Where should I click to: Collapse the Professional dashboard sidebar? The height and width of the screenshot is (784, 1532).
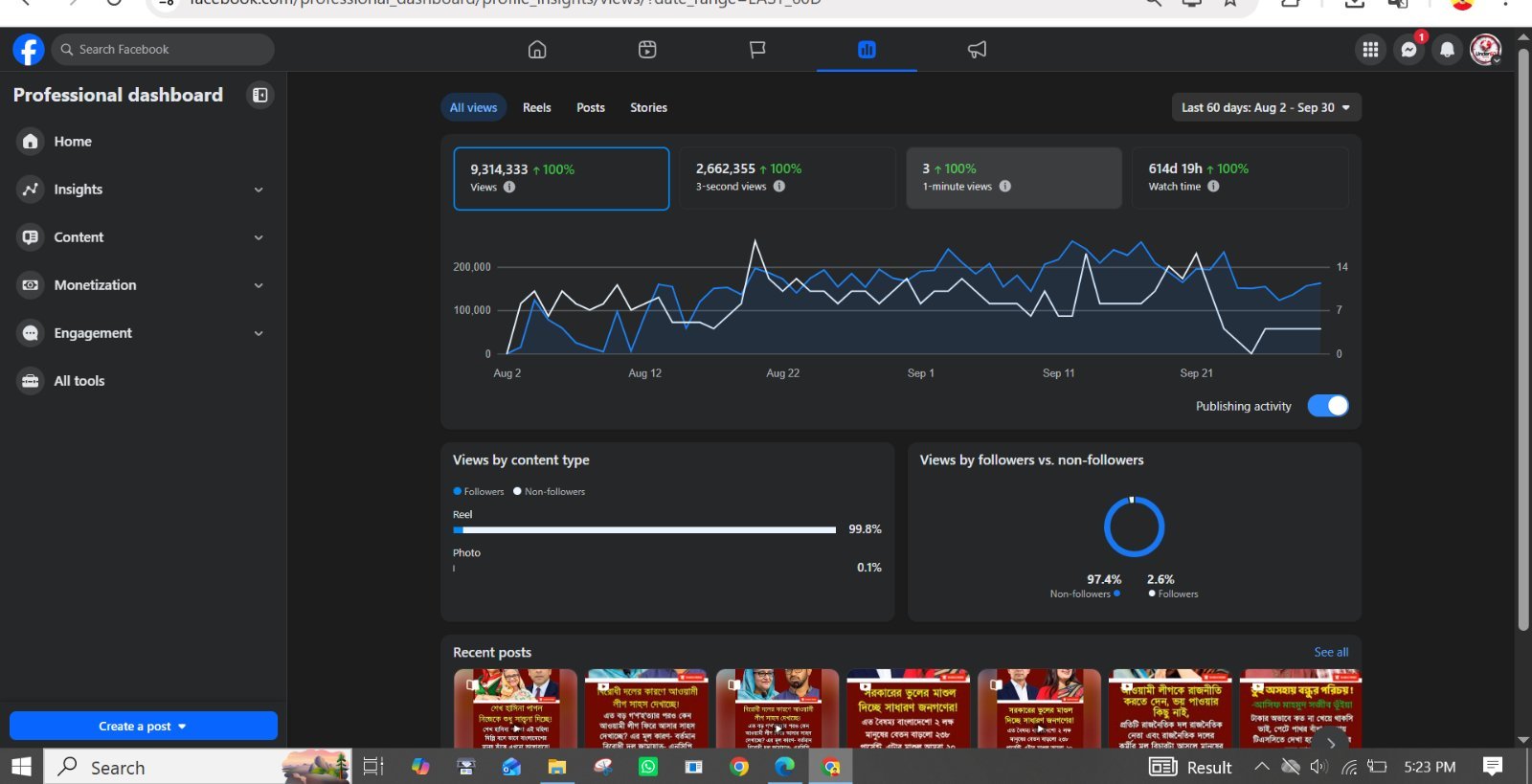point(259,95)
